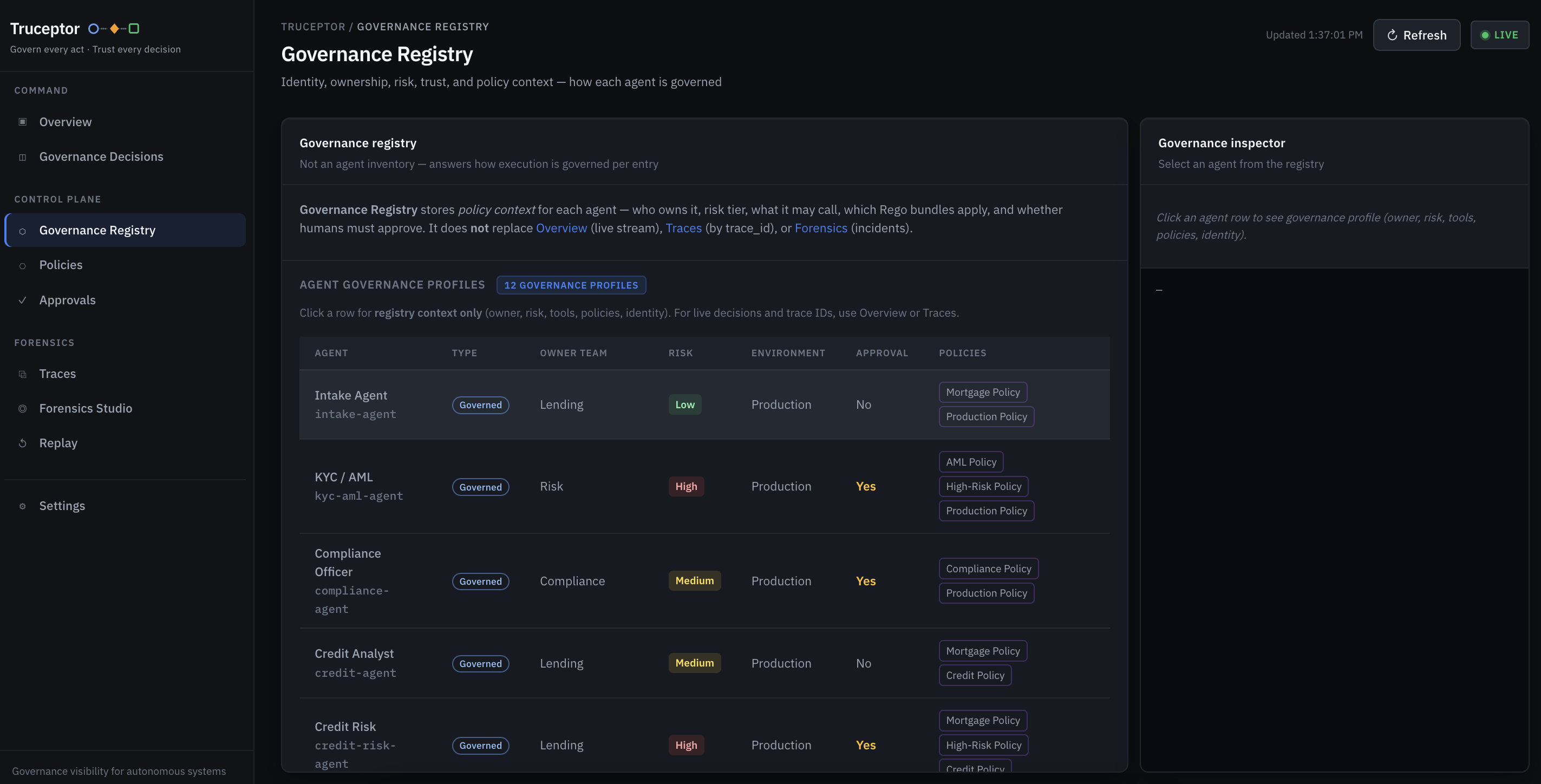Open the Governance Decisions page
This screenshot has width=1541, height=784.
click(x=125, y=156)
